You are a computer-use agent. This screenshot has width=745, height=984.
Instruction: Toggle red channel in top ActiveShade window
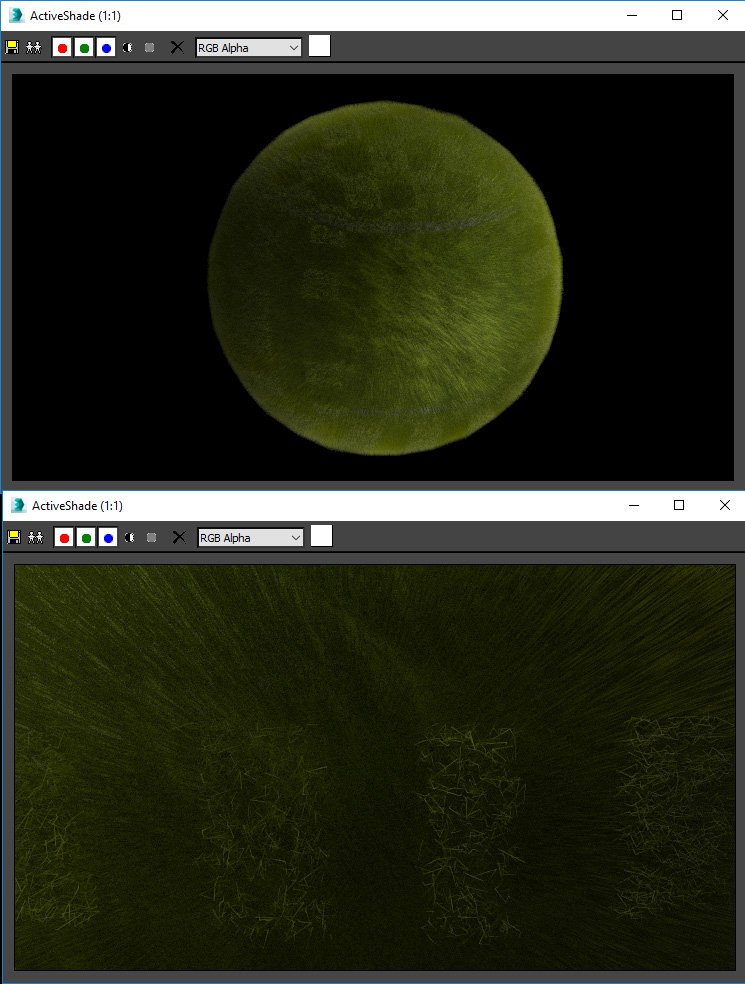pos(62,47)
